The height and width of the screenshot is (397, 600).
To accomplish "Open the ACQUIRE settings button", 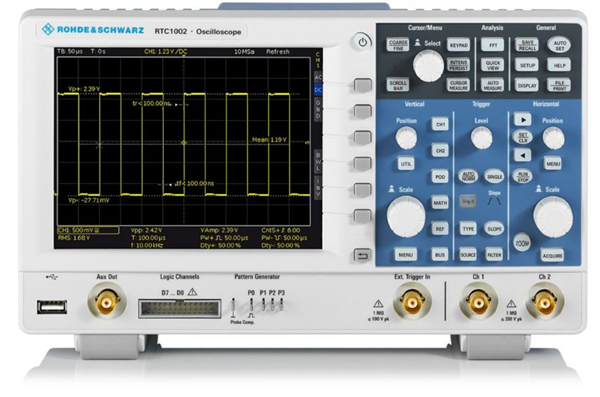I will 553,255.
